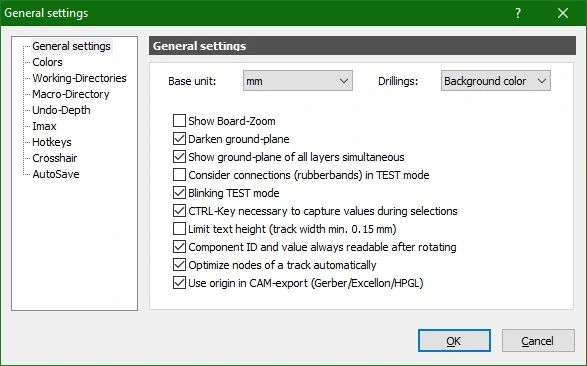Go to Undo-Depth settings
Viewport: 587px width, 366px height.
click(x=61, y=110)
